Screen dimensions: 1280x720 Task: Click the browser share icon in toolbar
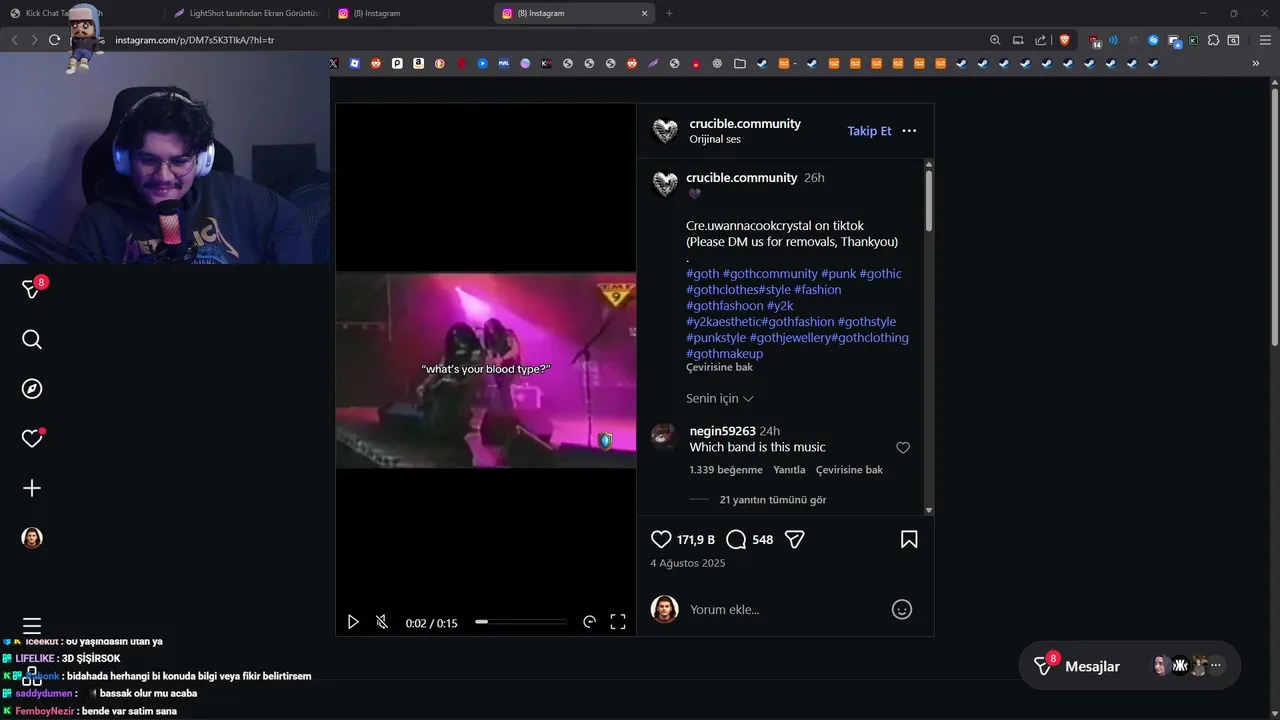1041,40
